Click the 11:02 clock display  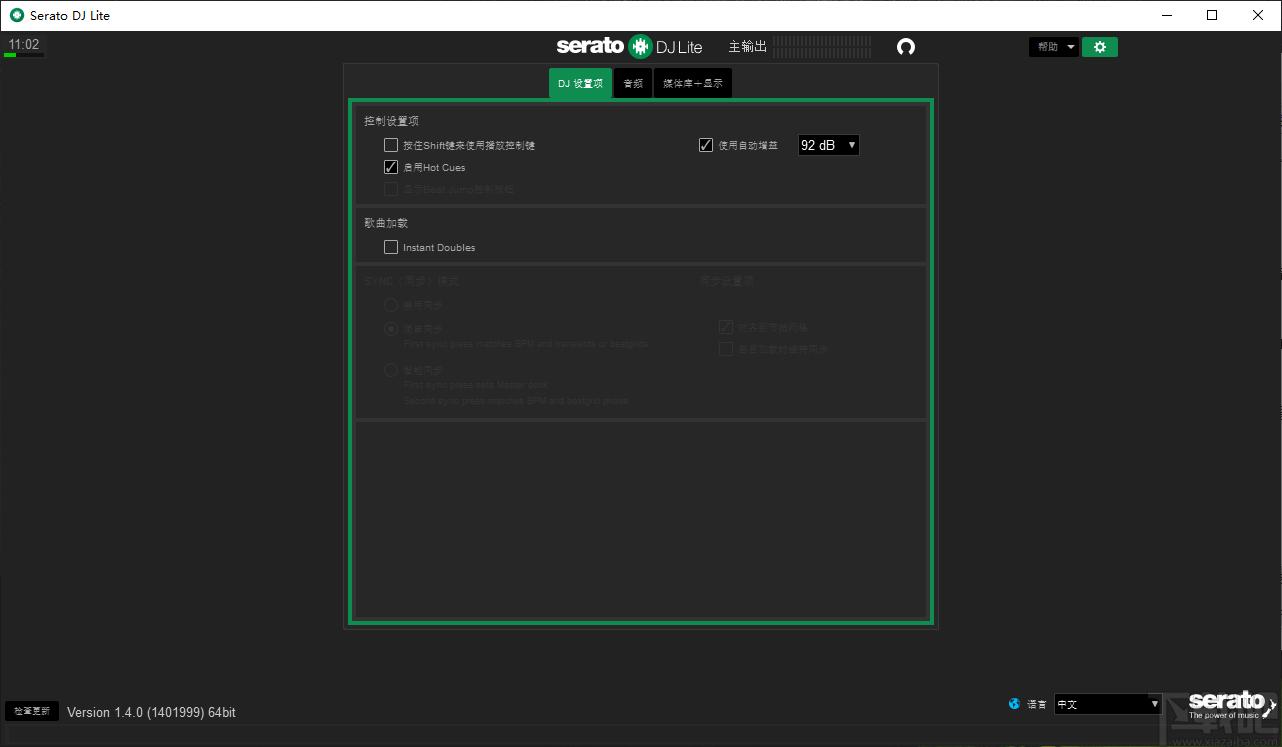(x=24, y=44)
